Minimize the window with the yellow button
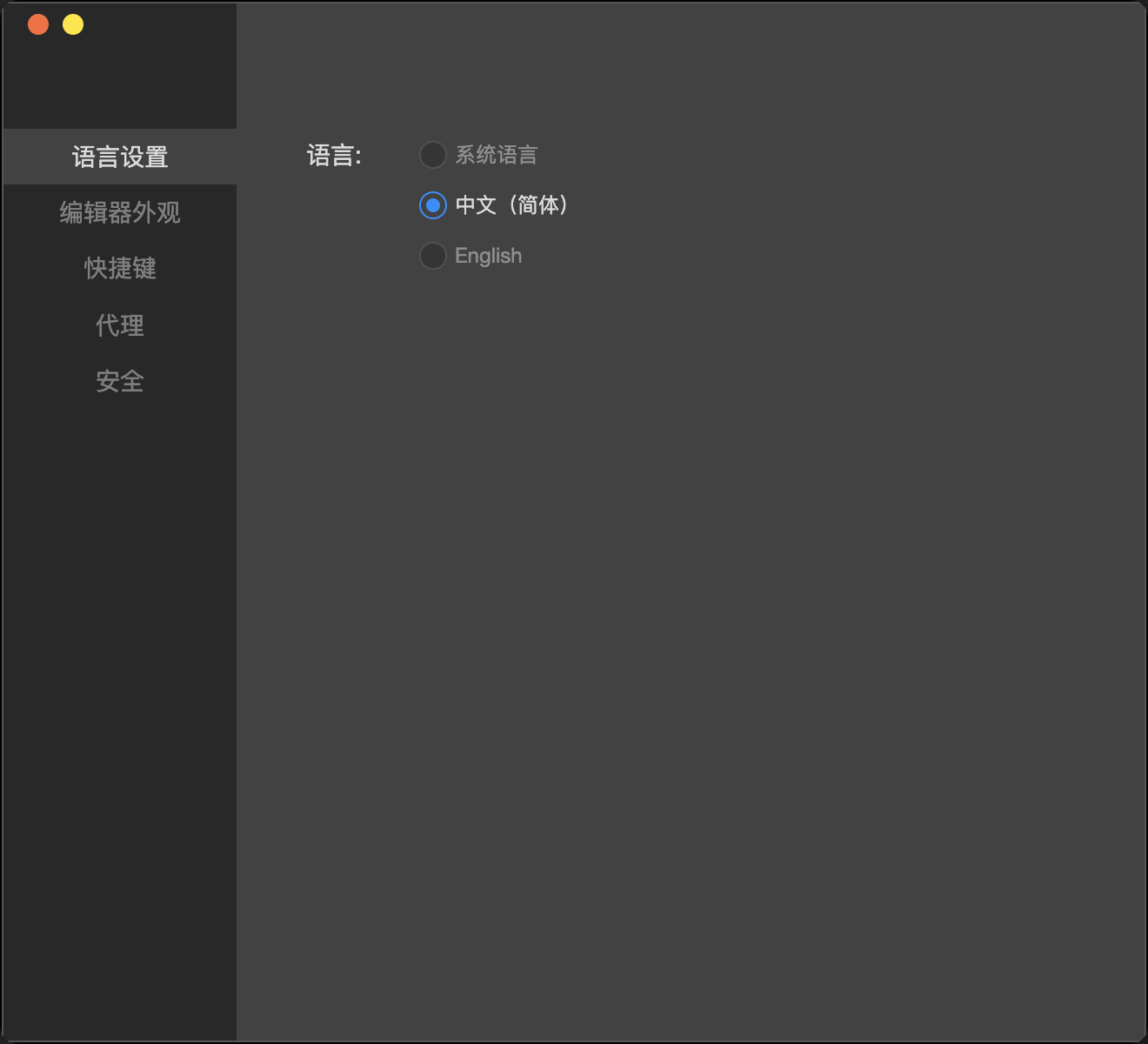 point(73,24)
